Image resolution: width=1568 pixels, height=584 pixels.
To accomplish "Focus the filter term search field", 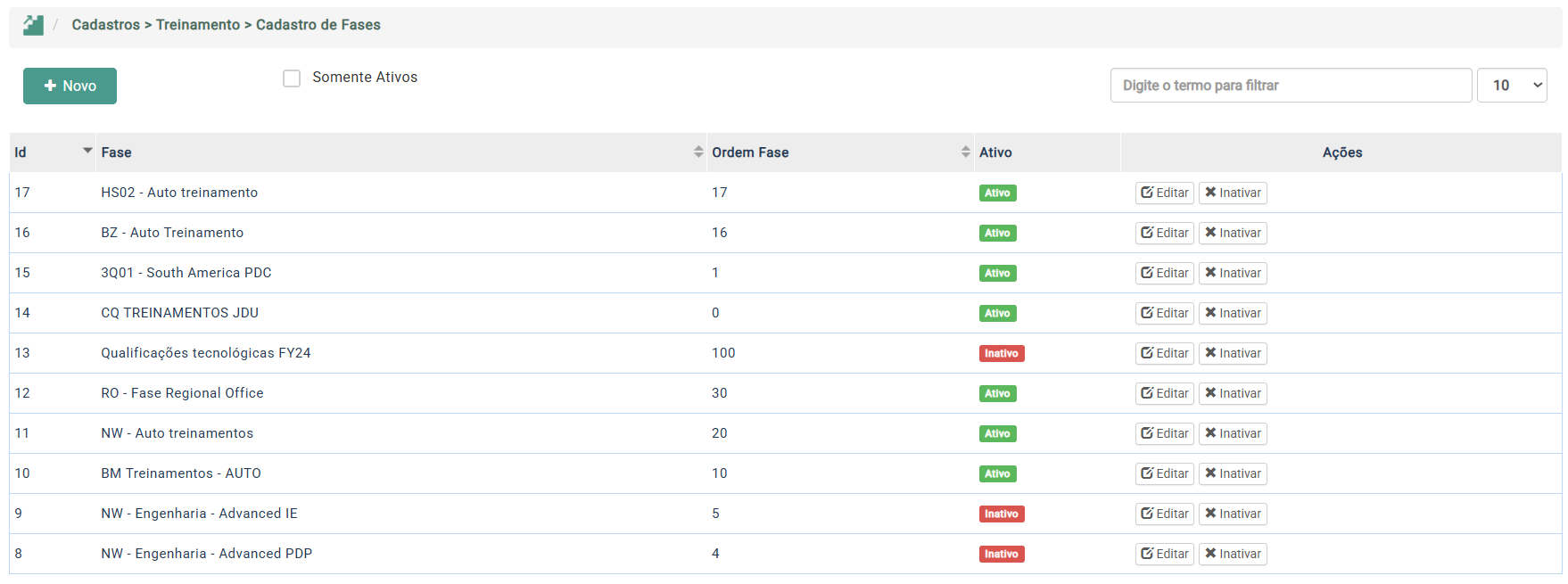I will tap(1290, 86).
